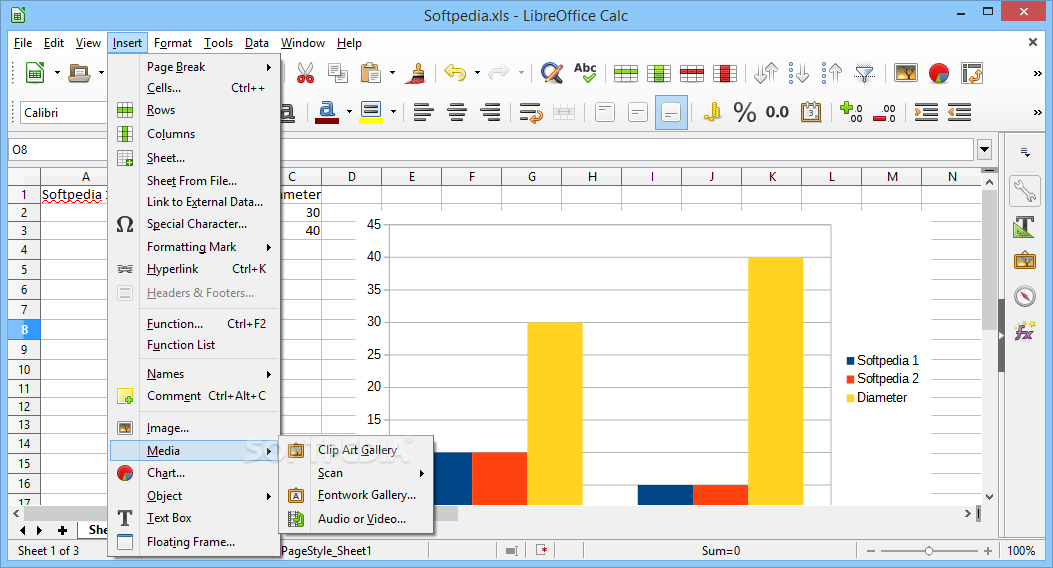Click the AutoFilter funnel icon
1053x568 pixels.
point(864,73)
